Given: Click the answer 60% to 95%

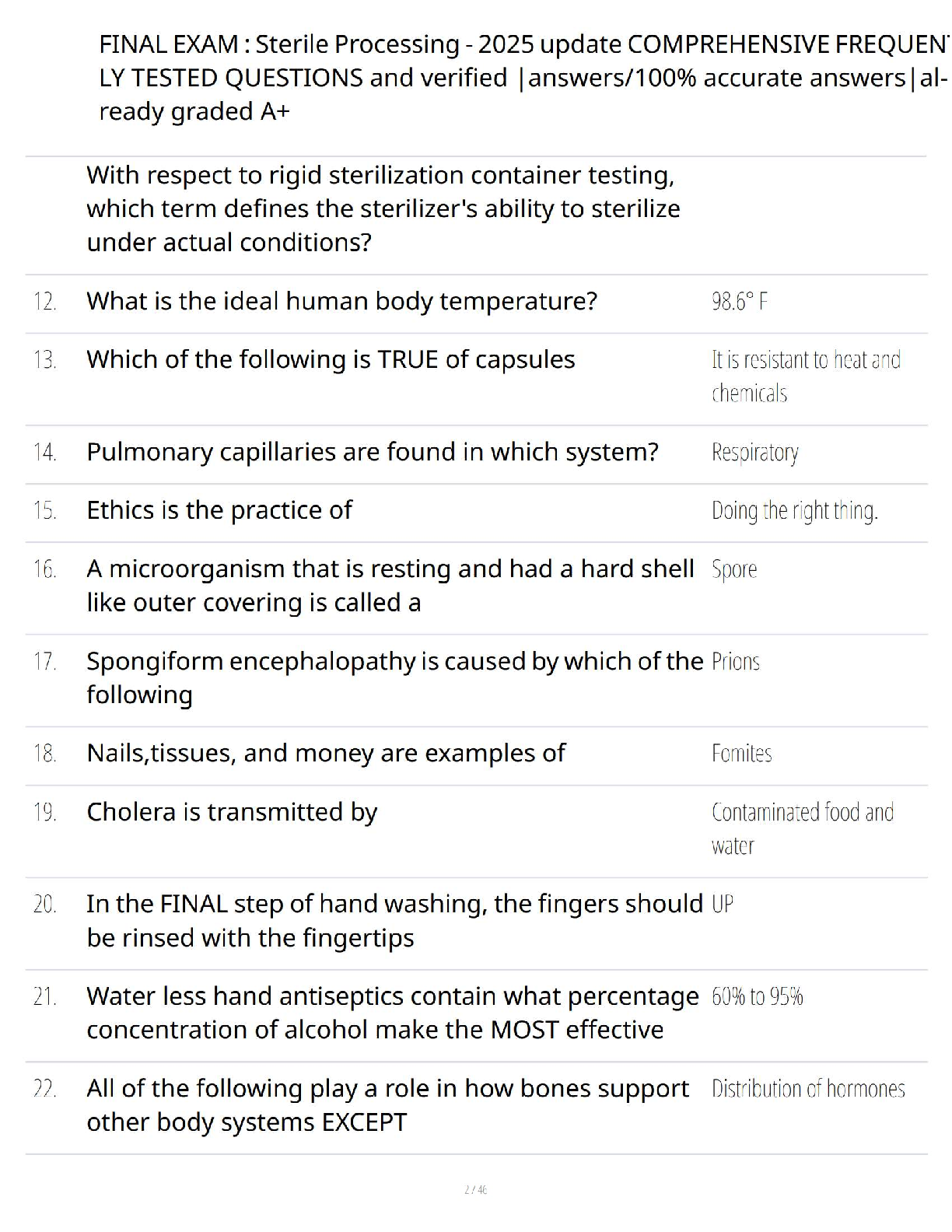Looking at the screenshot, I should pos(757,997).
